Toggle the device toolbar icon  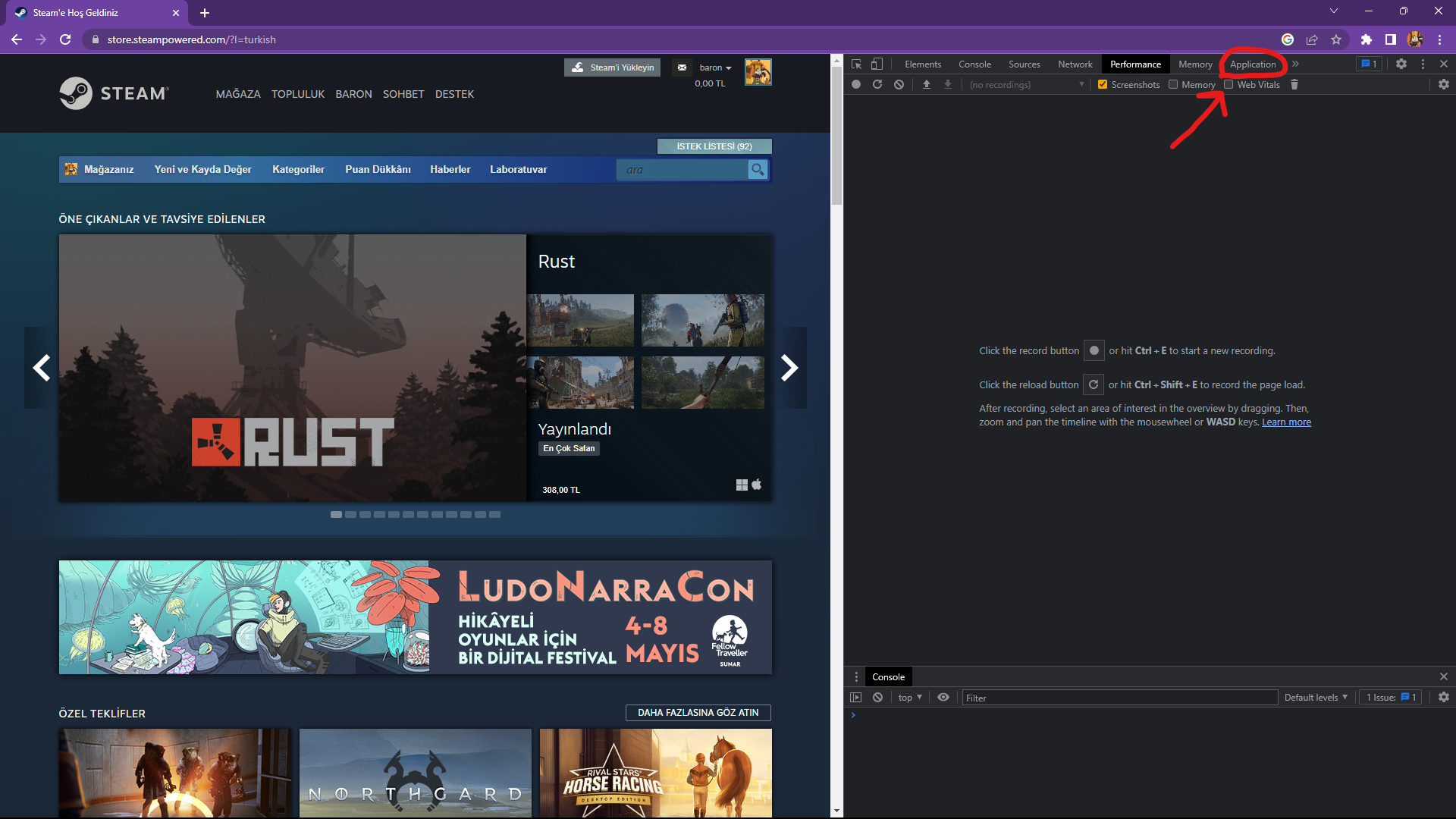(877, 64)
